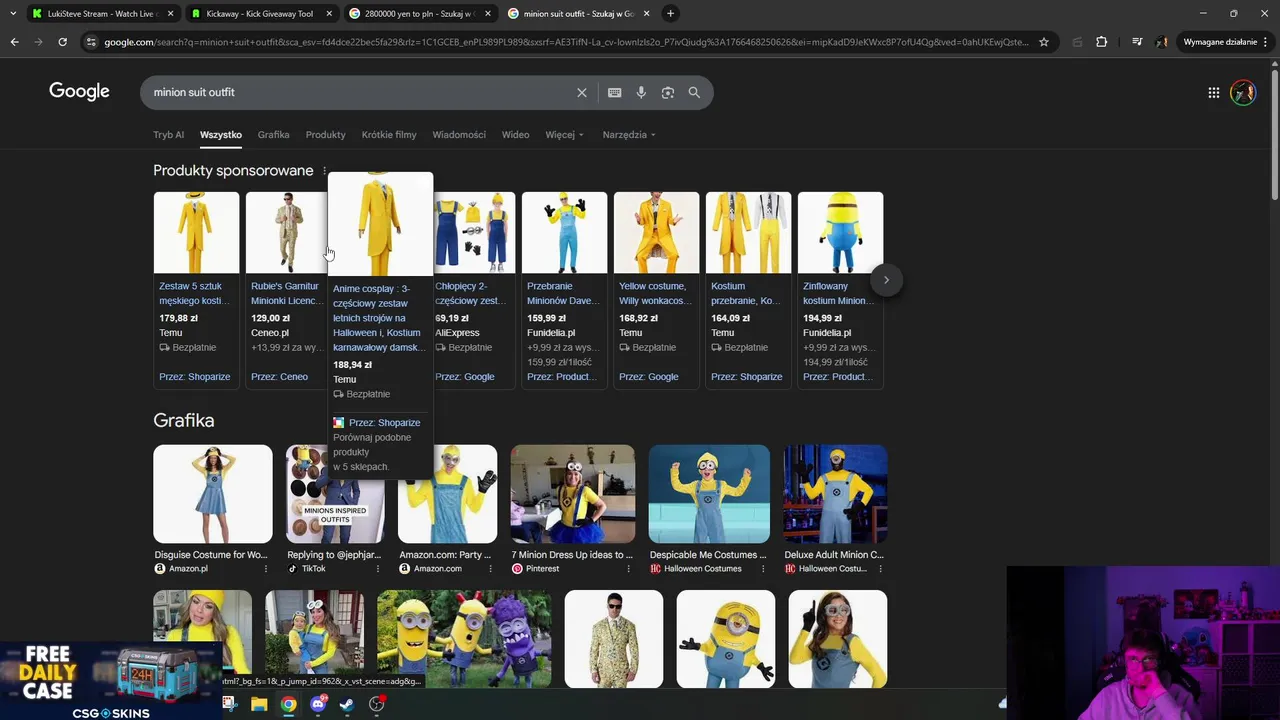1280x720 pixels.
Task: Open three-dot menu for Amazon.com image result
Action: pos(489,568)
